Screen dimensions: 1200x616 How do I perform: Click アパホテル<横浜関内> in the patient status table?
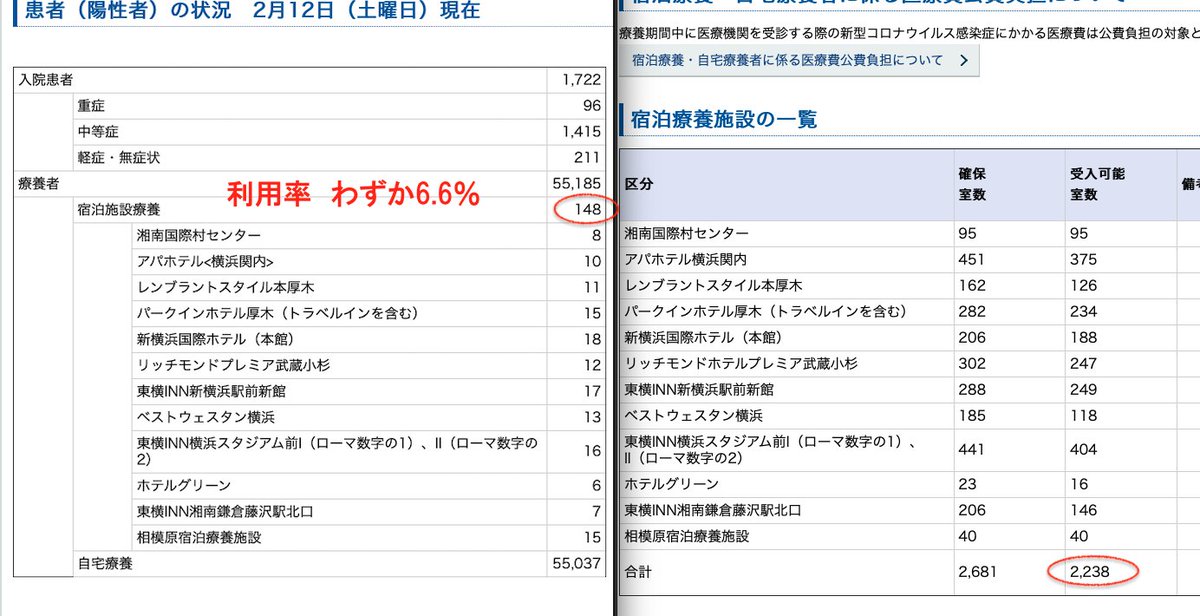click(x=205, y=261)
